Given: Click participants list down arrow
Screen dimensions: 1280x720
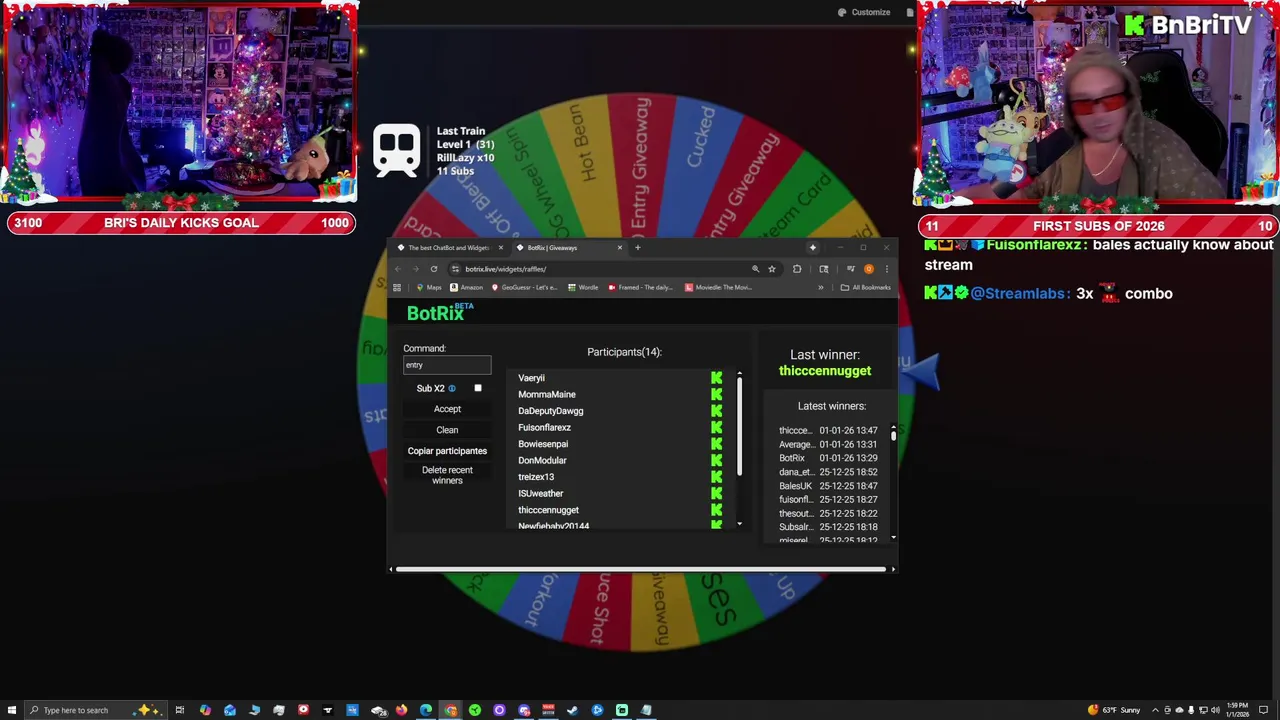Looking at the screenshot, I should click(739, 524).
